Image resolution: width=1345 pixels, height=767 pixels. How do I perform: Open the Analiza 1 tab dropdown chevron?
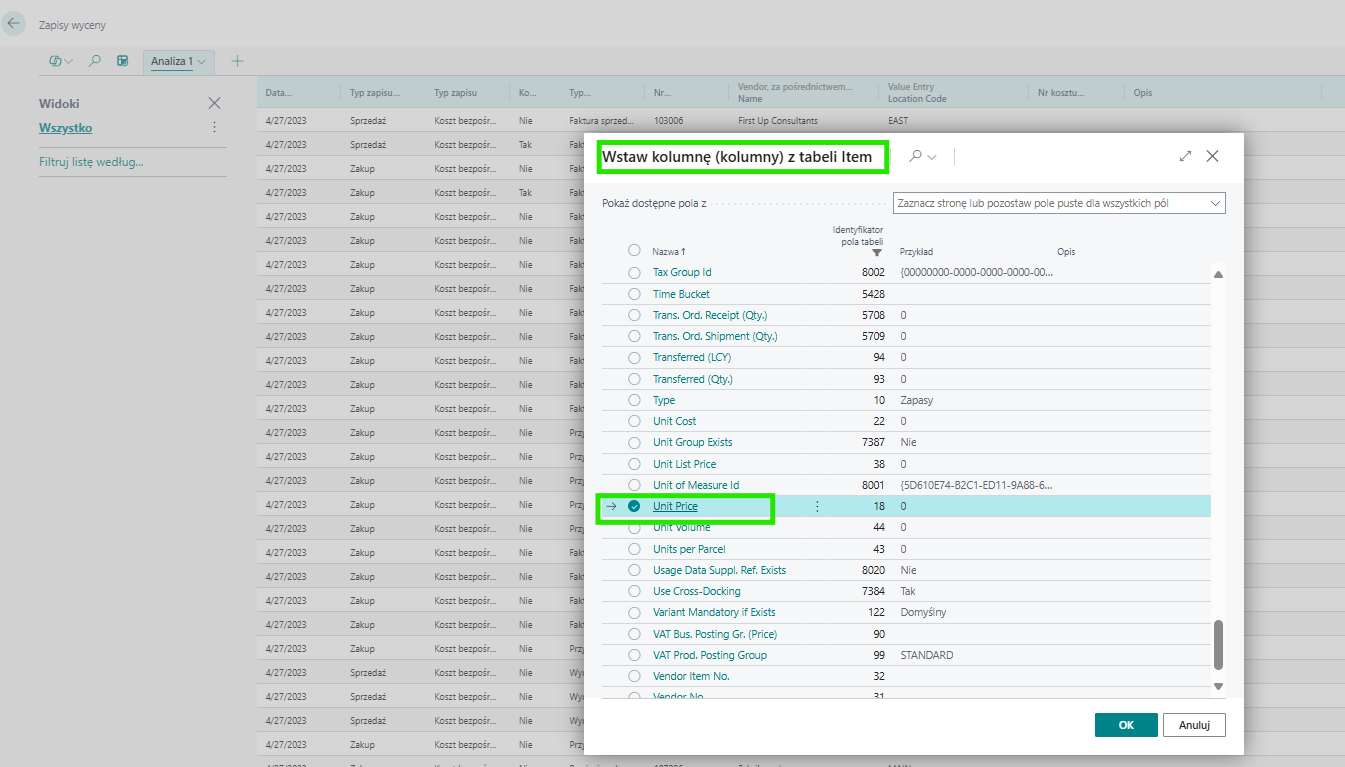tap(202, 61)
